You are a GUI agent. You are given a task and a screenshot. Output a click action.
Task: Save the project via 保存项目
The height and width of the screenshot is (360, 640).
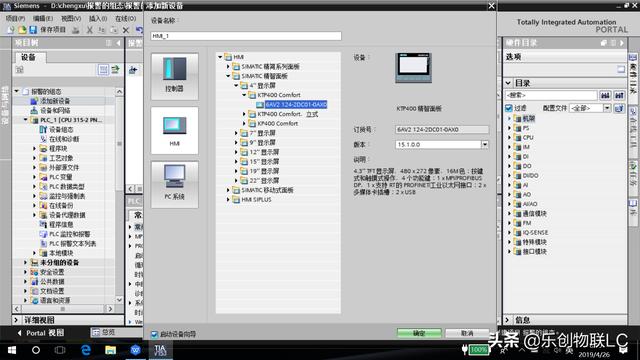click(x=47, y=30)
